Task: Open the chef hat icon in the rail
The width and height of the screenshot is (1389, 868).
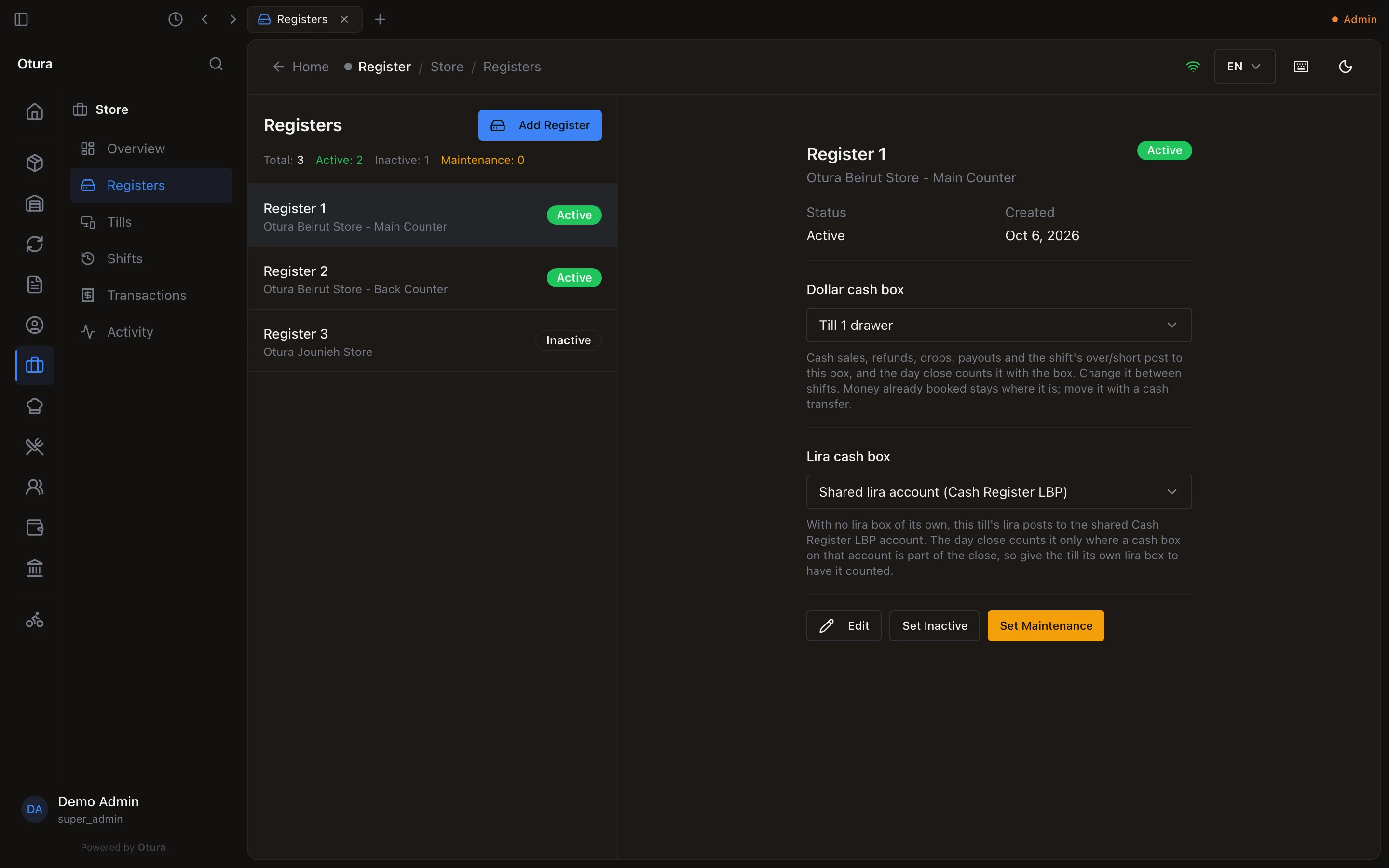Action: (34, 407)
